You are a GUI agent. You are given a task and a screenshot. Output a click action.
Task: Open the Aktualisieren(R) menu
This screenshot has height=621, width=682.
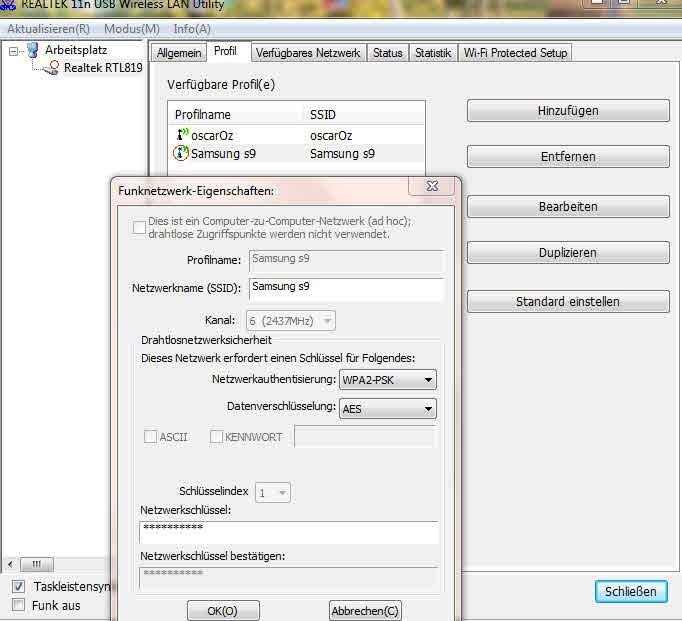click(48, 29)
